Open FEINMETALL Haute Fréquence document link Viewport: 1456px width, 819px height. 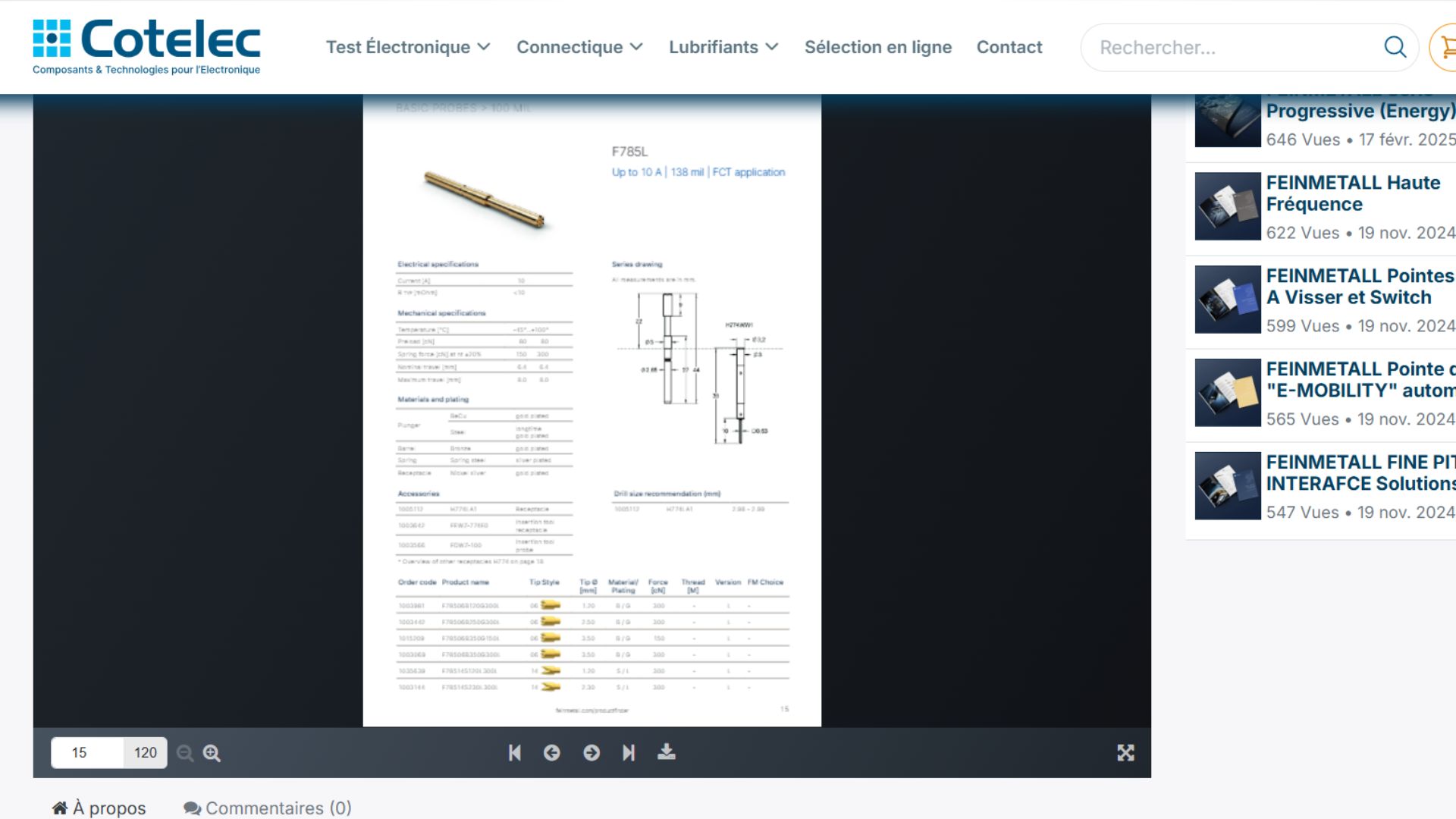[1352, 193]
